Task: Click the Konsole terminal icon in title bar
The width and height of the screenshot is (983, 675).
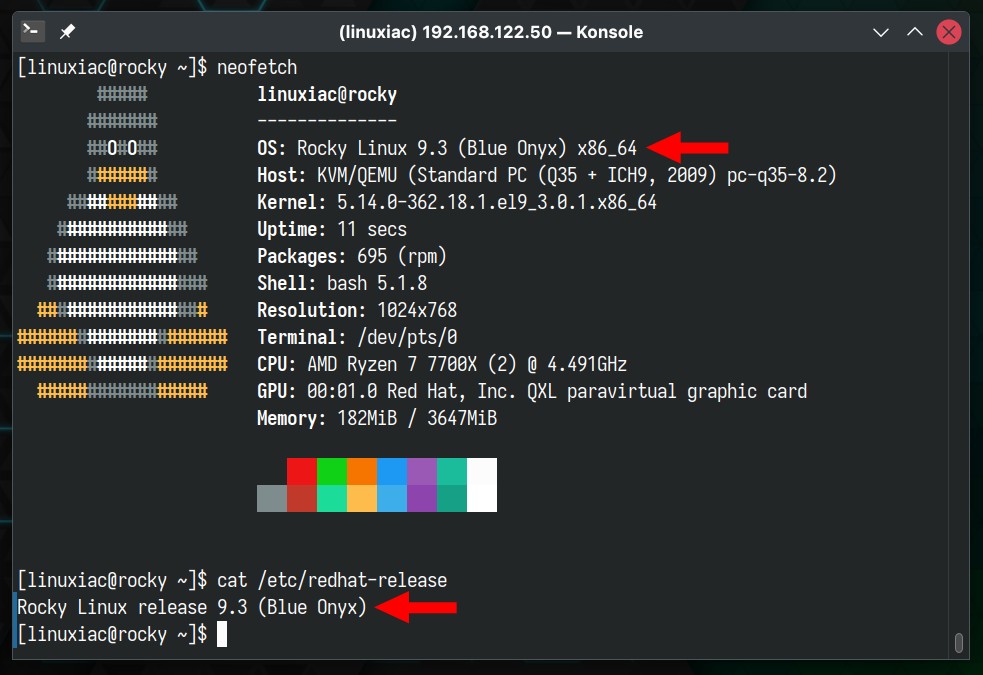Action: coord(32,31)
